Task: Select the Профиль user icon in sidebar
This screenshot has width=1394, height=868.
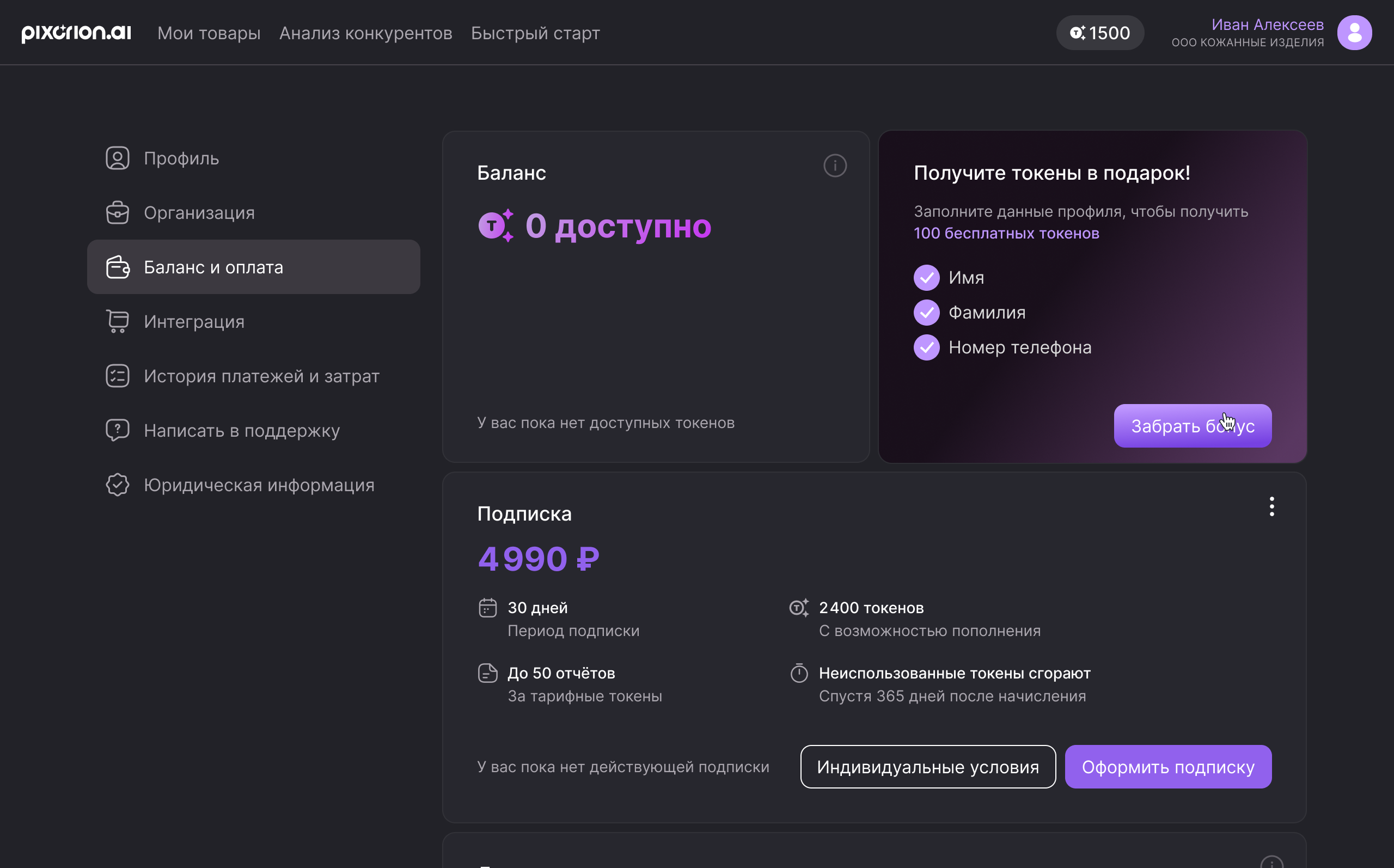Action: [x=118, y=158]
